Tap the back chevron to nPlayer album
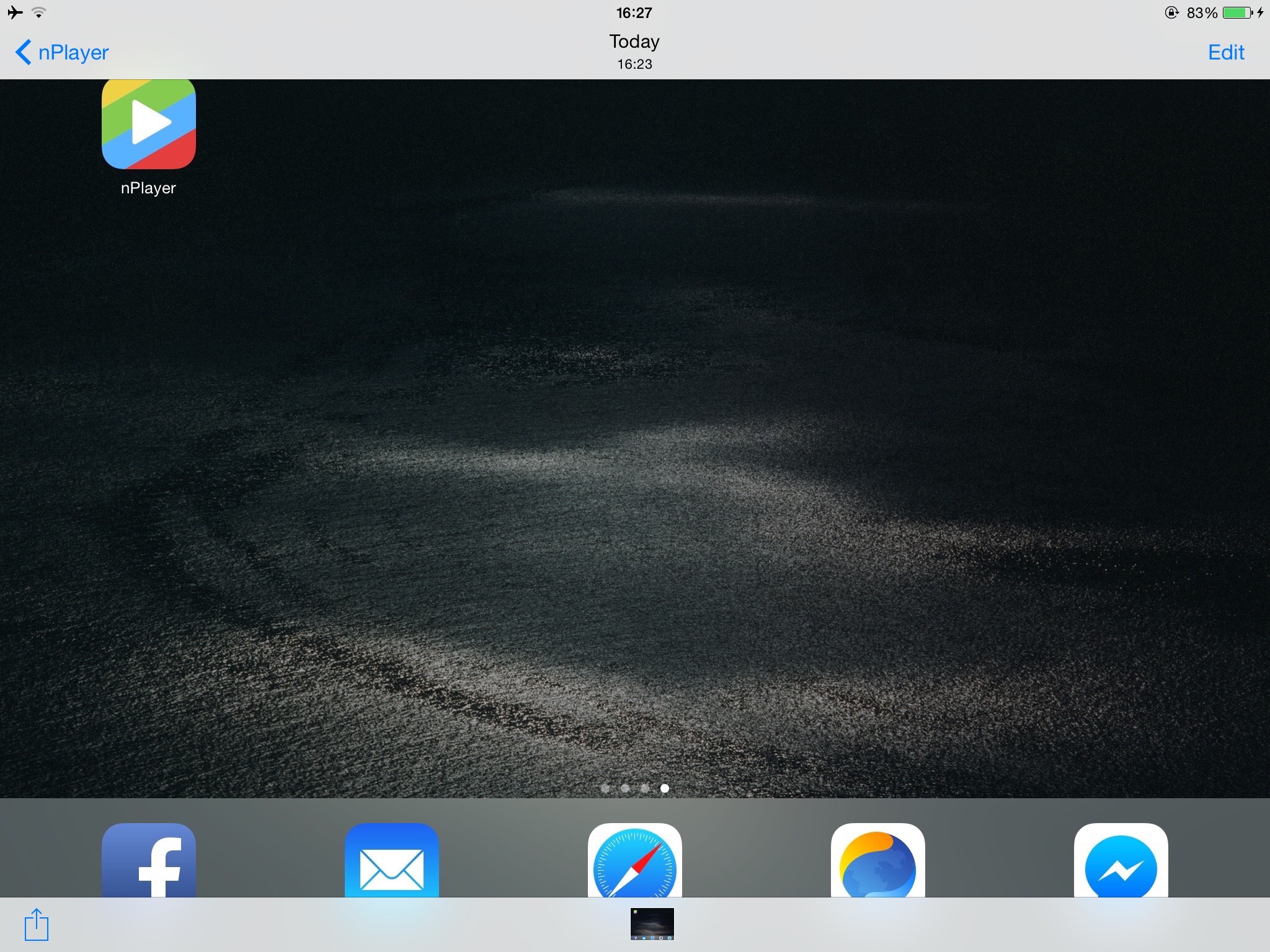The width and height of the screenshot is (1270, 952). 24,52
